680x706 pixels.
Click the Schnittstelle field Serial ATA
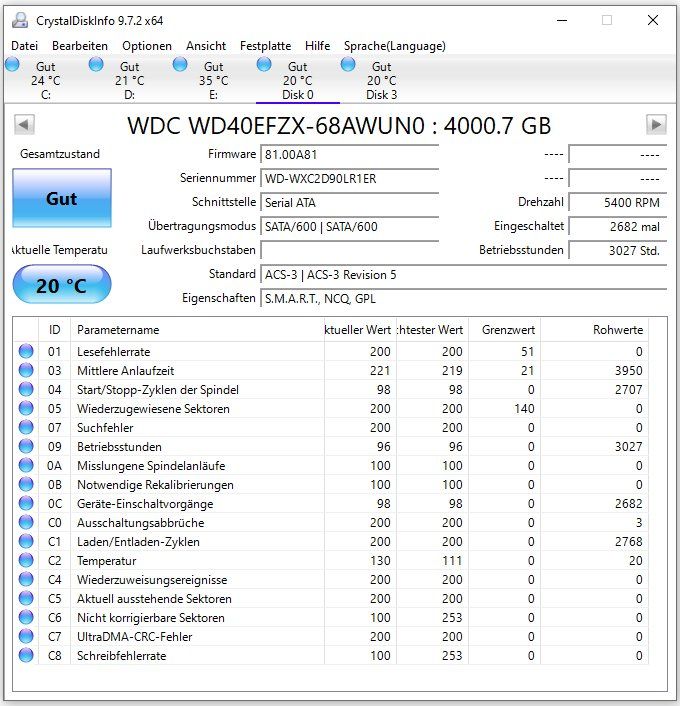[x=349, y=203]
